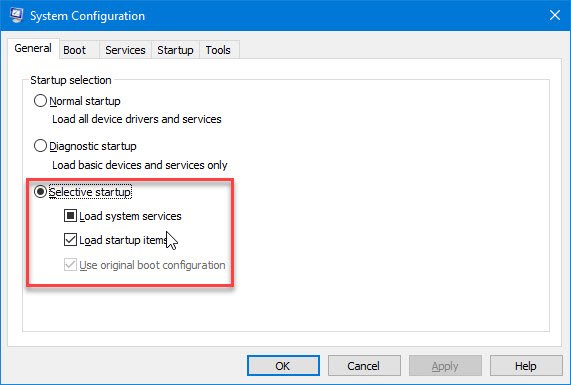Select the Normal startup radio button
Viewport: 571px width, 385px height.
[x=40, y=101]
